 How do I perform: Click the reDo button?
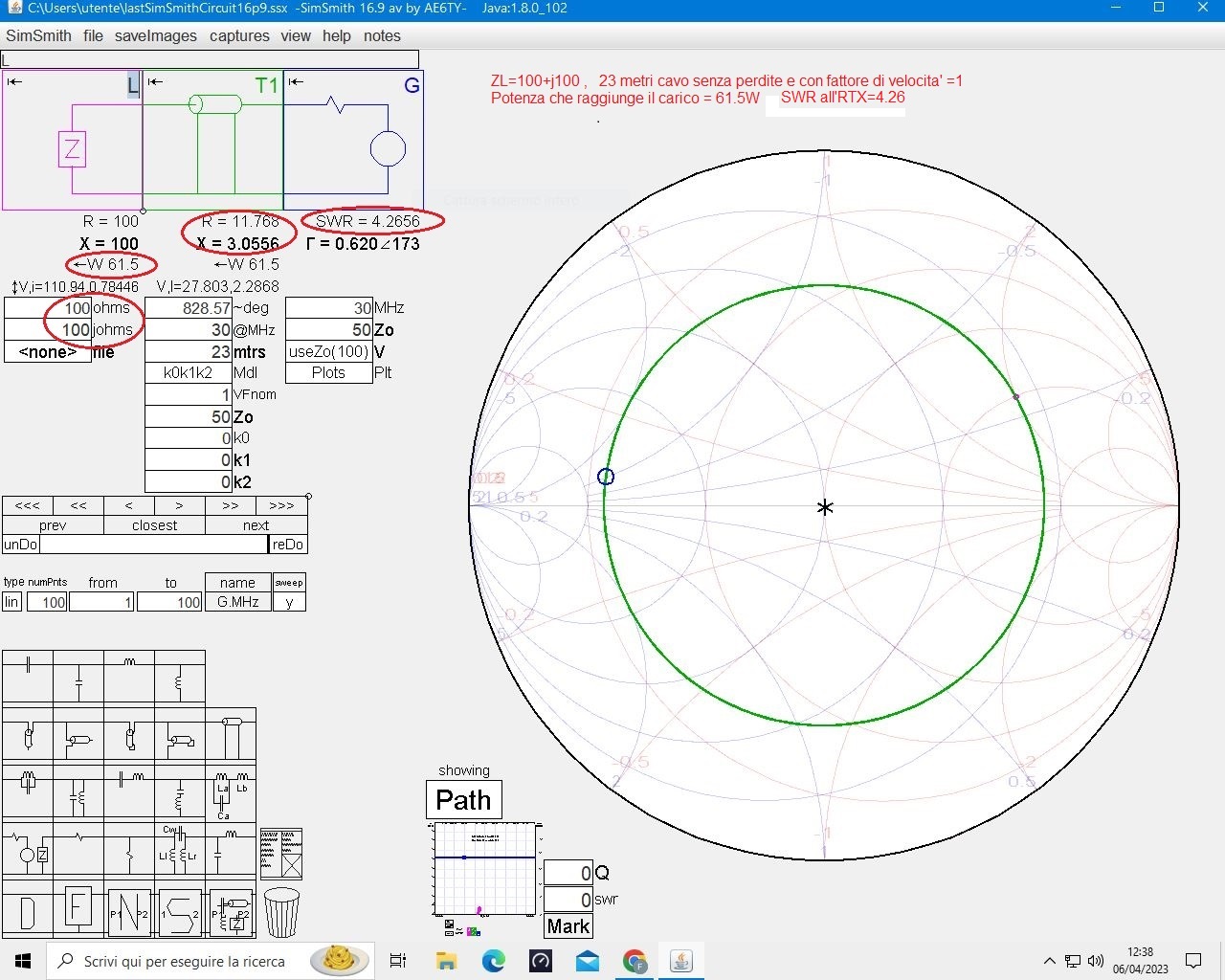coord(288,545)
